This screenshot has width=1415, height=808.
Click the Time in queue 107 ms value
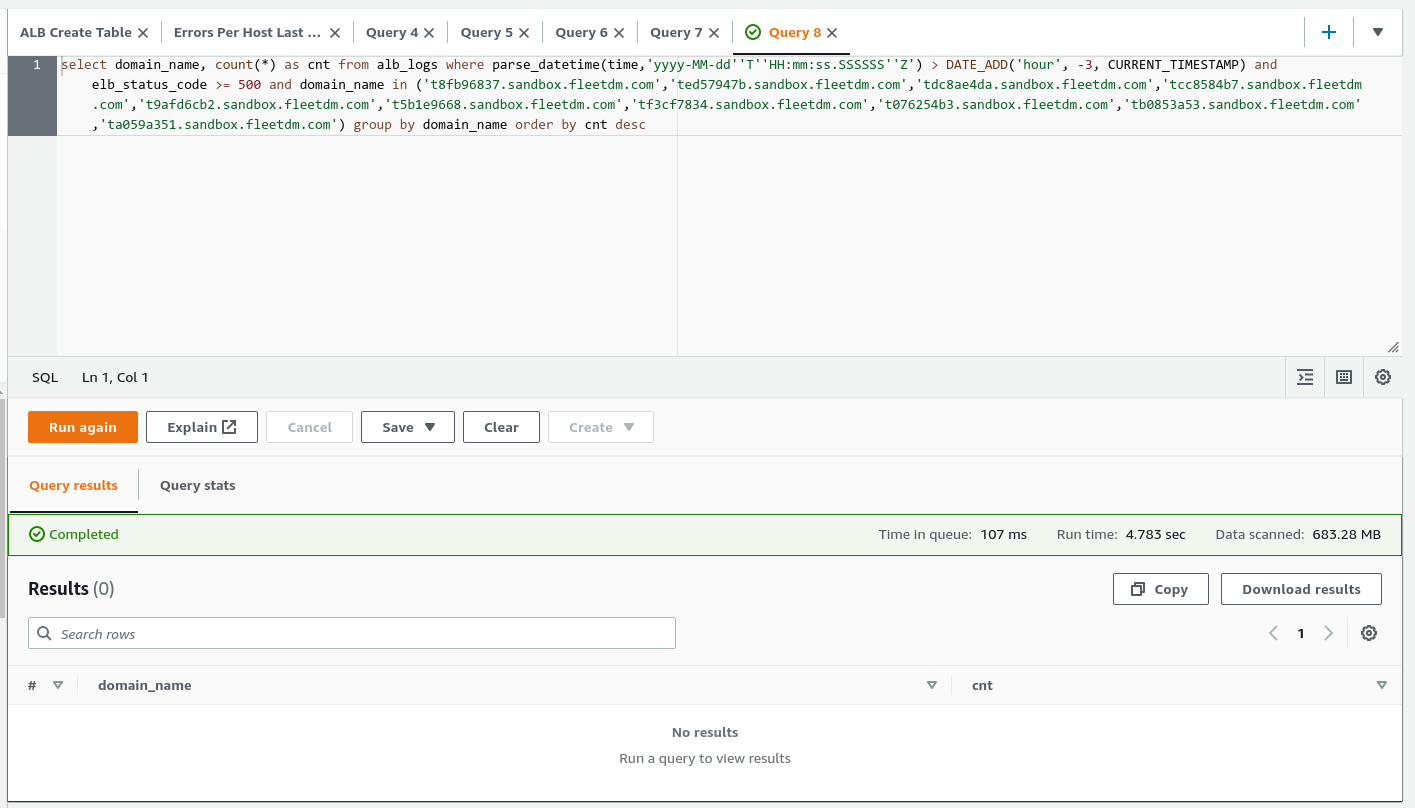[x=1004, y=535]
